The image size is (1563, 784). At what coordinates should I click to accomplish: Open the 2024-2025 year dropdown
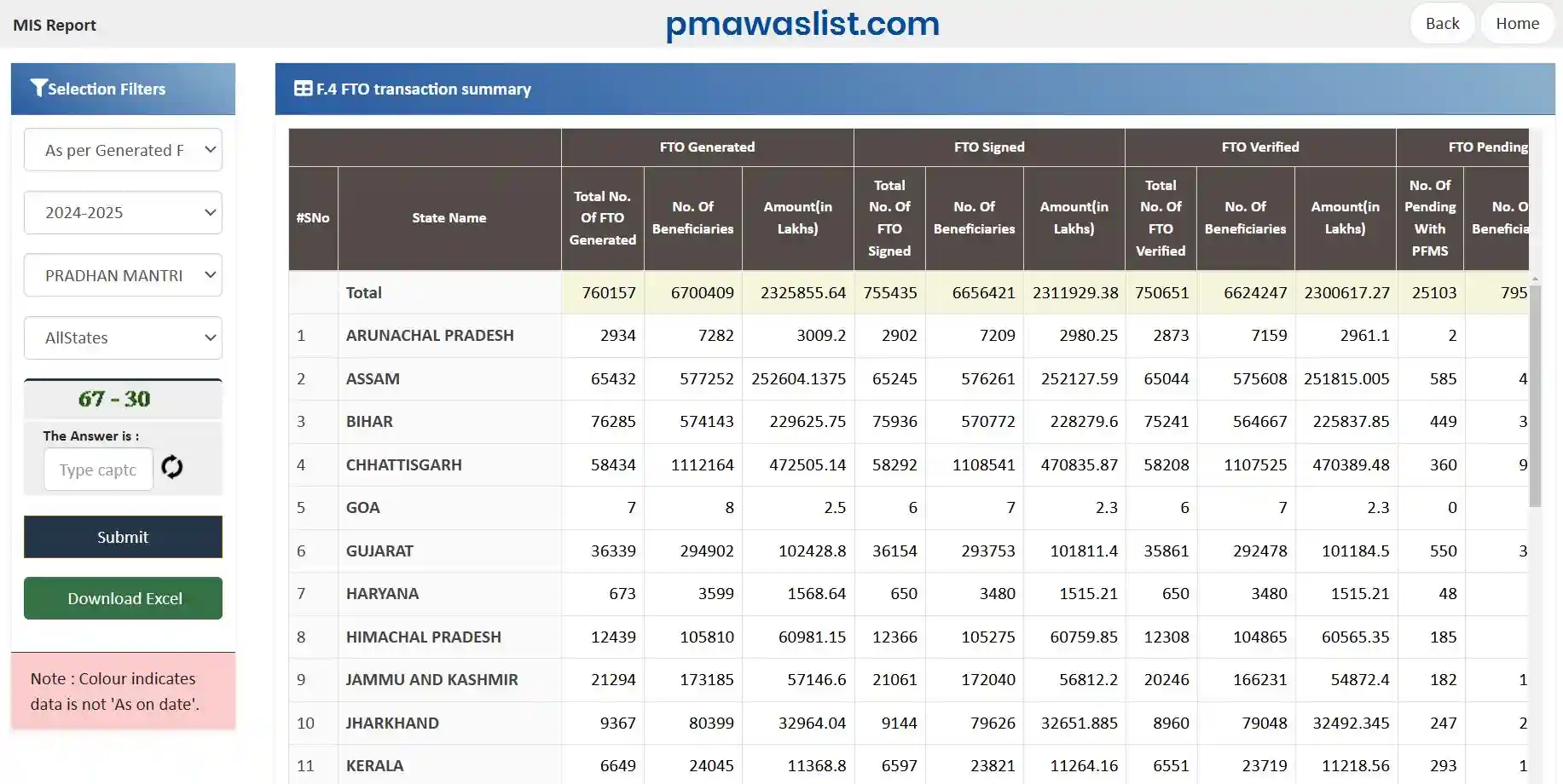(123, 212)
